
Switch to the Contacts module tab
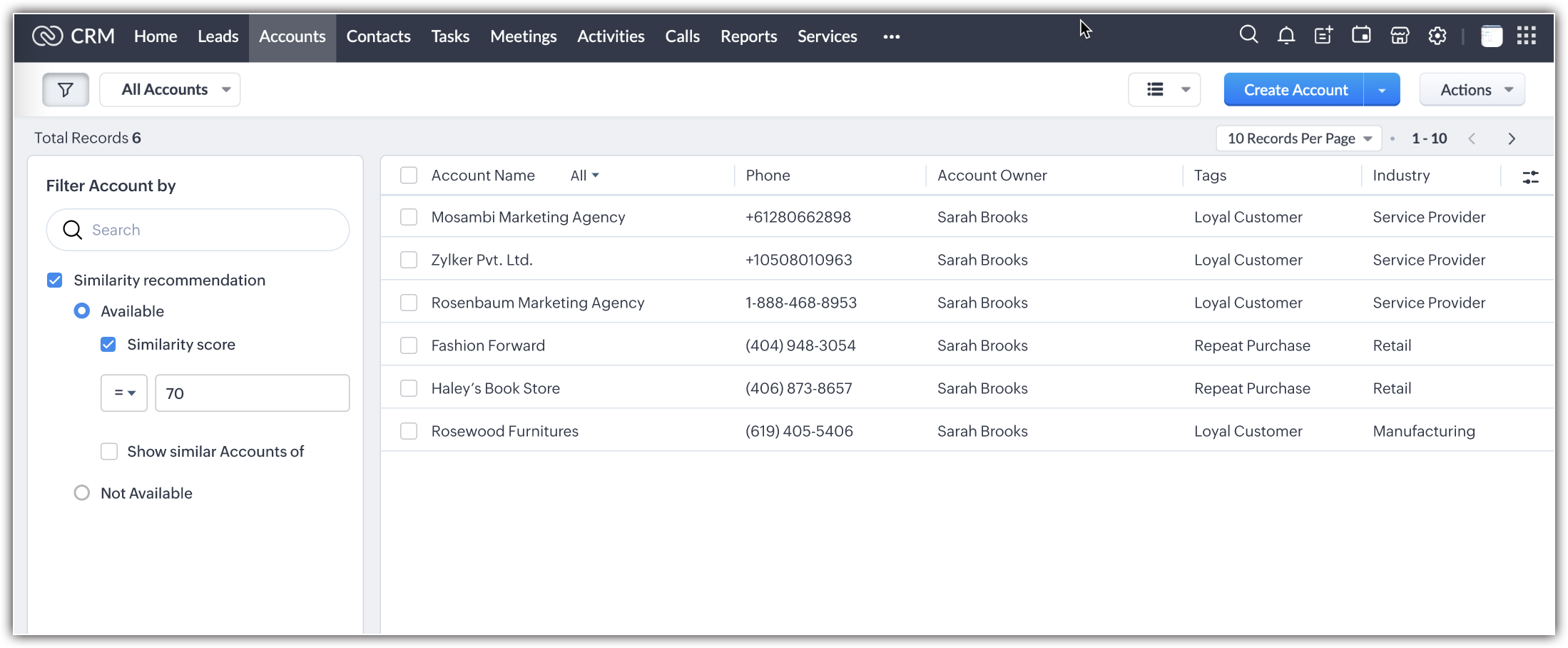point(378,36)
